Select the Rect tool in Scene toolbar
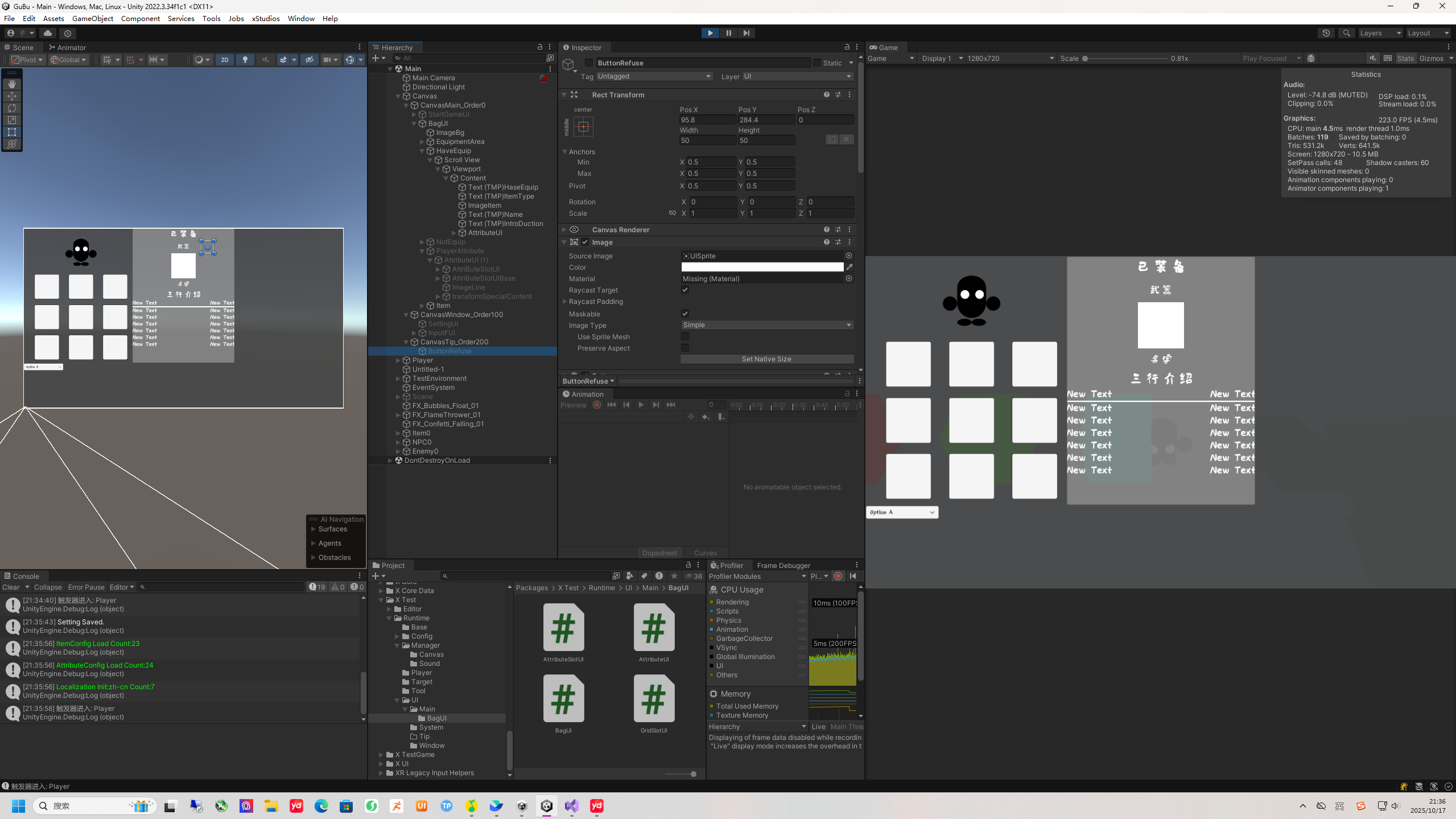 (x=12, y=132)
